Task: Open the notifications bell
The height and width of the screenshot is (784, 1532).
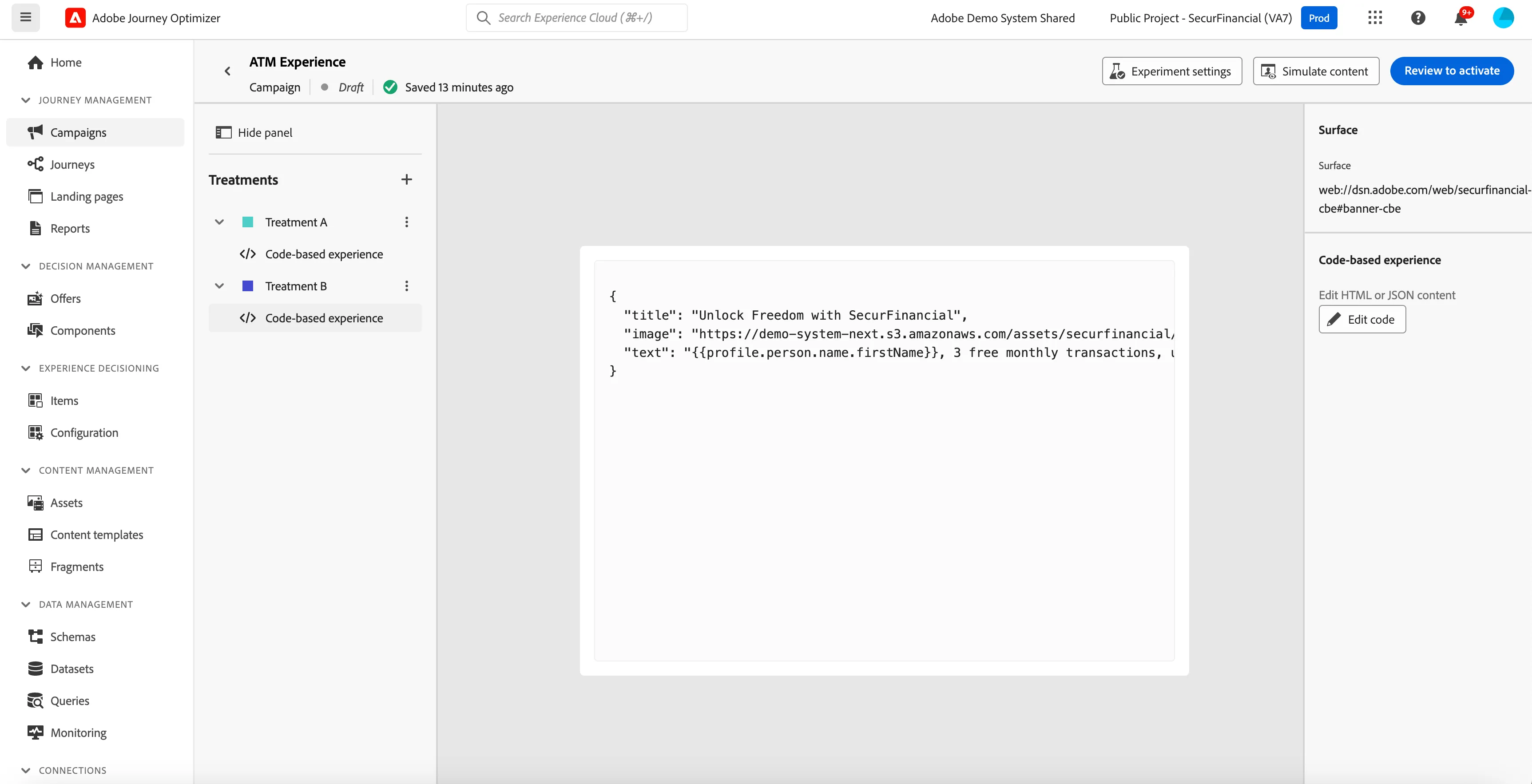Action: click(1461, 18)
